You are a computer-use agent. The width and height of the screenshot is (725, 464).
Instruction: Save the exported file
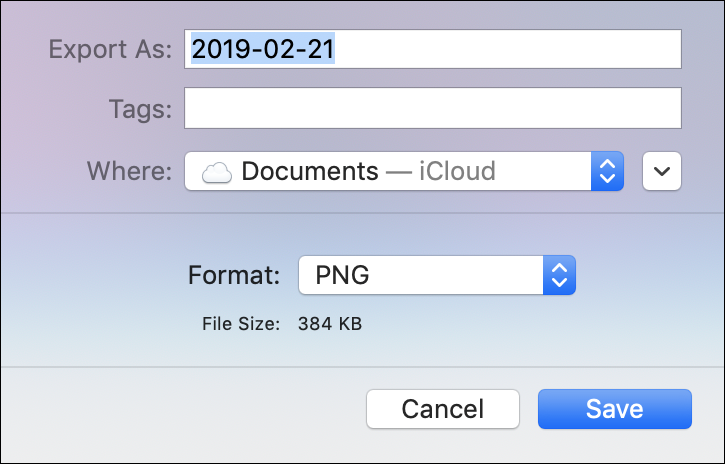pos(614,409)
